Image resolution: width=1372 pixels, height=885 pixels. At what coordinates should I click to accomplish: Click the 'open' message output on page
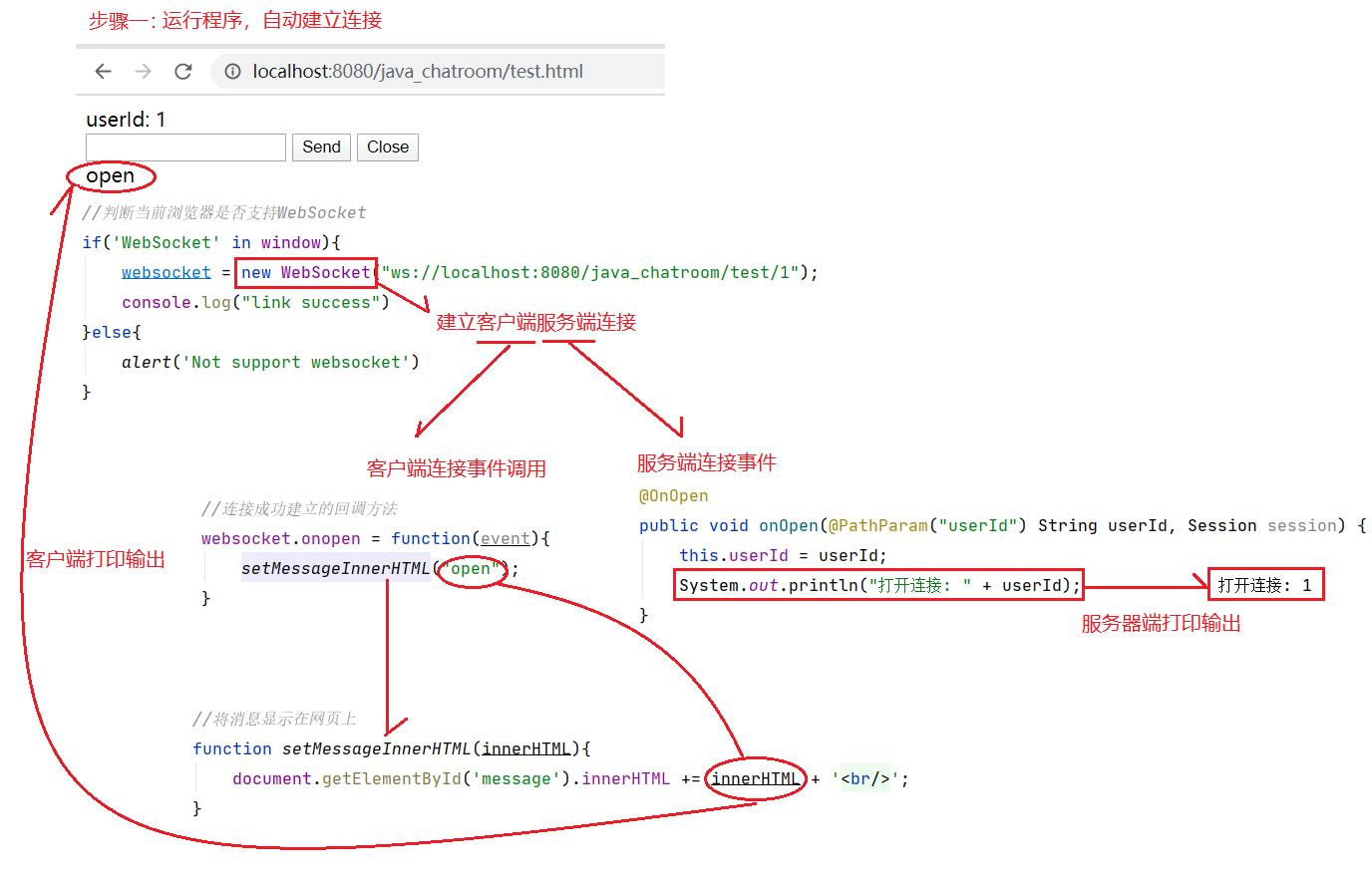110,176
